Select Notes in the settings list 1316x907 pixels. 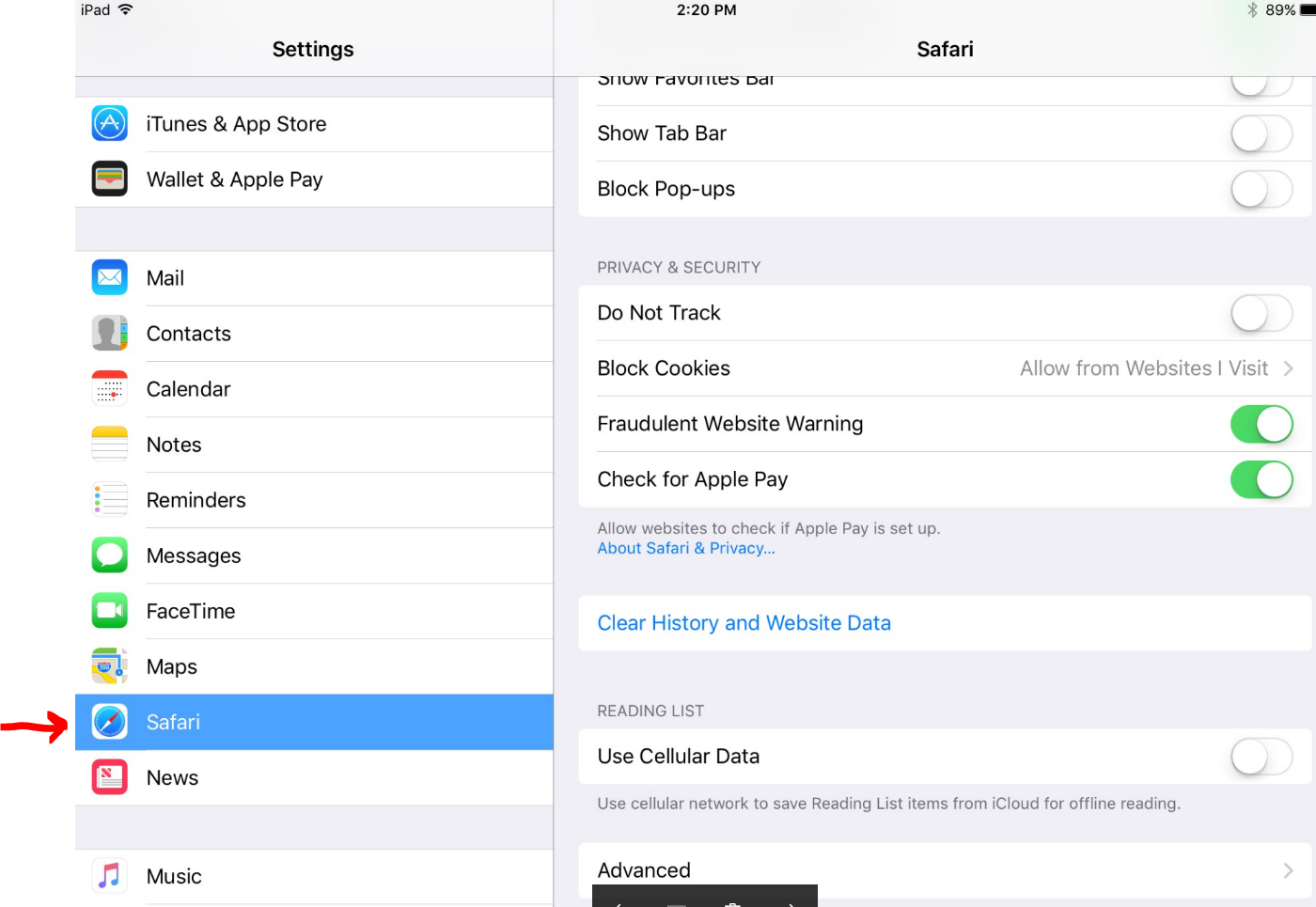pyautogui.click(x=174, y=445)
